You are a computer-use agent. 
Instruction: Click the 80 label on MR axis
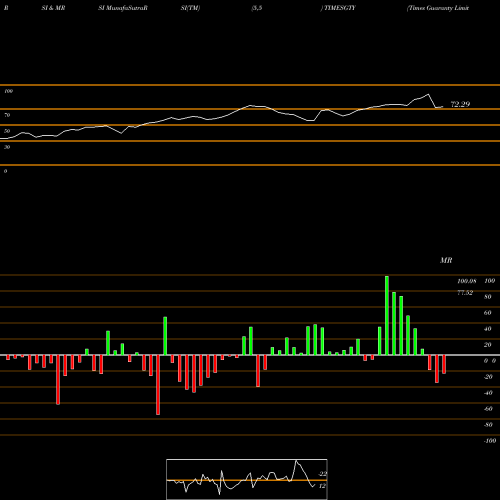point(488,297)
